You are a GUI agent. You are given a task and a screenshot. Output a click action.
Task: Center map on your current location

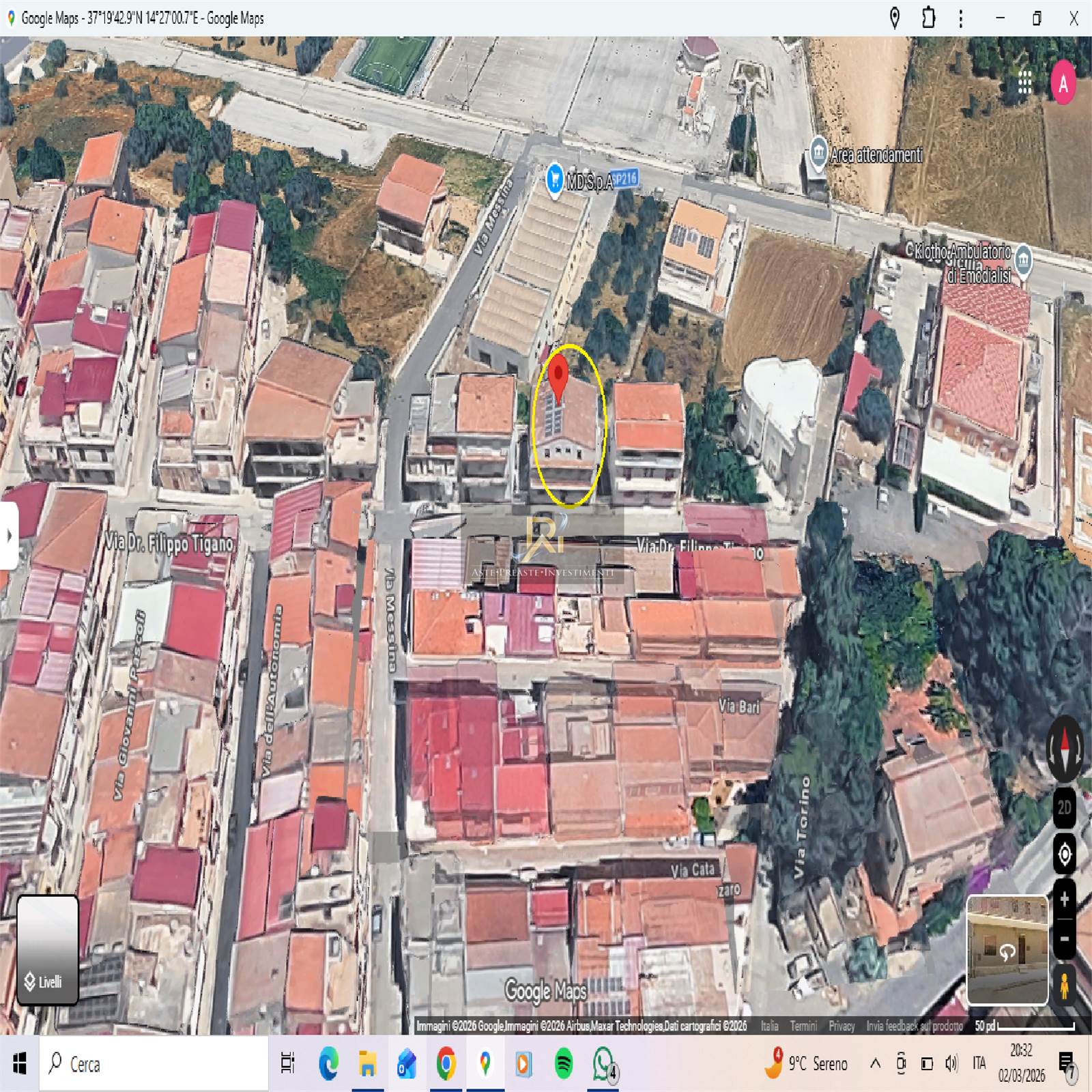(1064, 854)
